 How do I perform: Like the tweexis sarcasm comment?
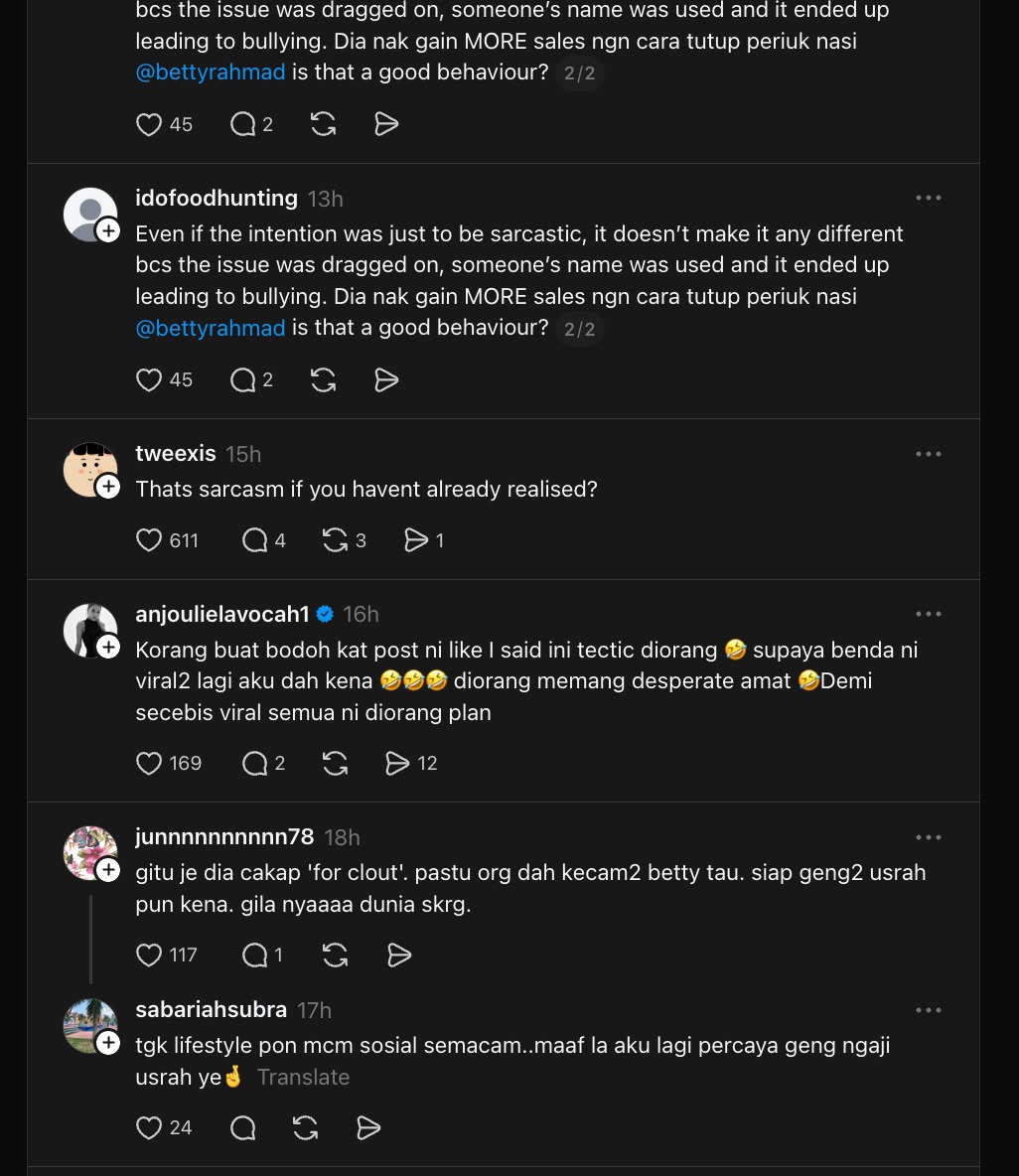coord(149,540)
